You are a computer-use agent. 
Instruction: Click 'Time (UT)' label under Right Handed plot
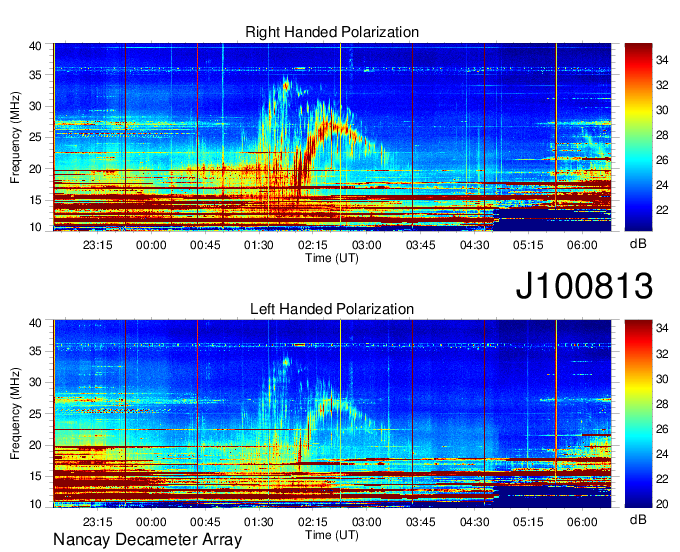click(x=332, y=258)
